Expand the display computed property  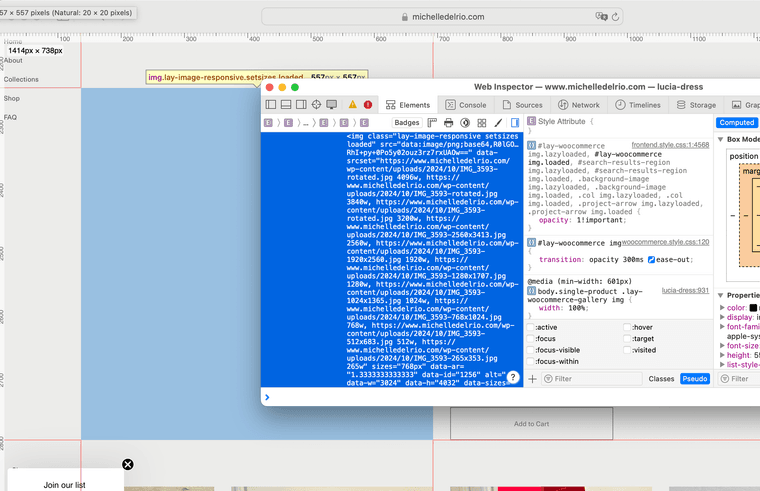point(722,317)
